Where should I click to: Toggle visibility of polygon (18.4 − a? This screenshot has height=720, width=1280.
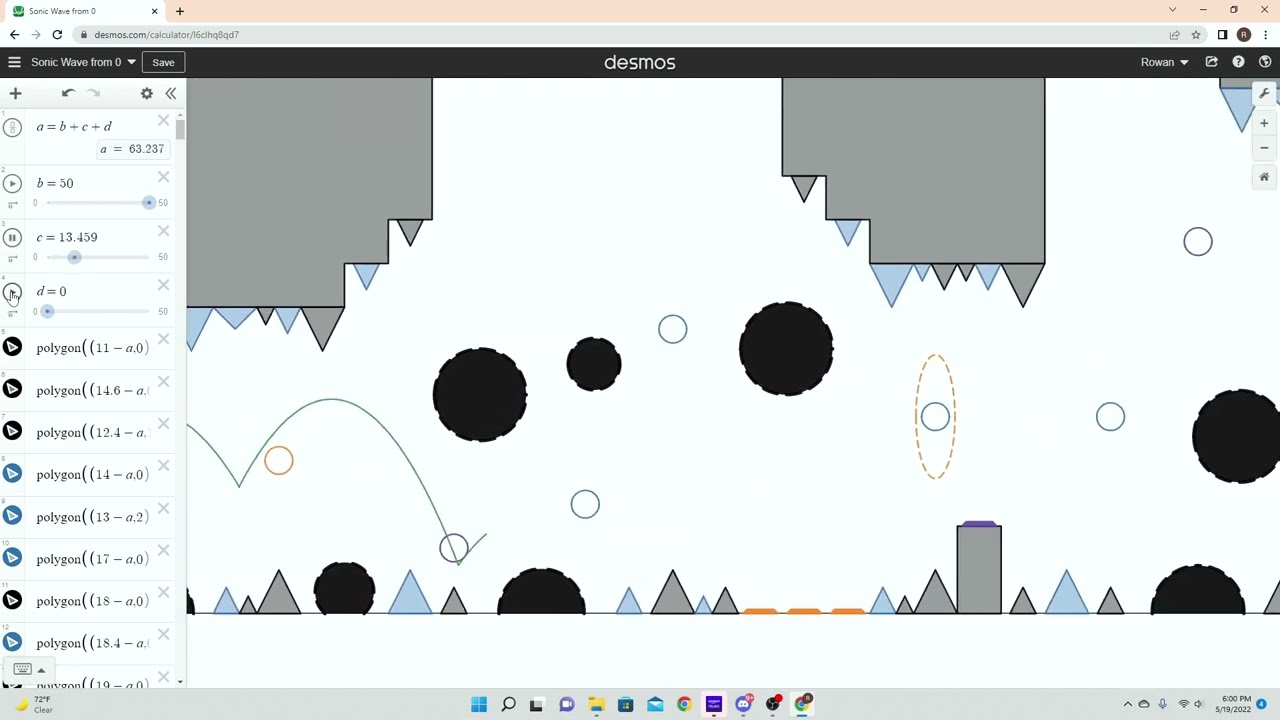point(12,642)
